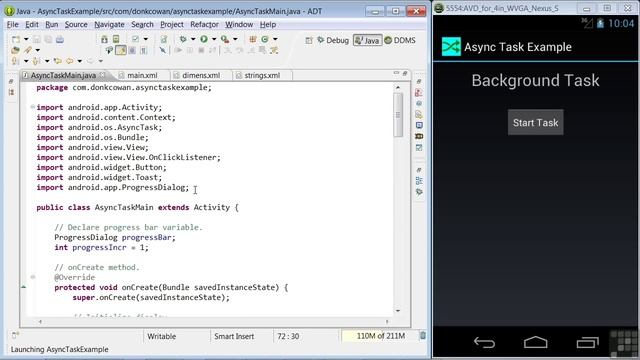This screenshot has height=360, width=640.
Task: Click the Print icon in toolbar
Action: click(60, 39)
